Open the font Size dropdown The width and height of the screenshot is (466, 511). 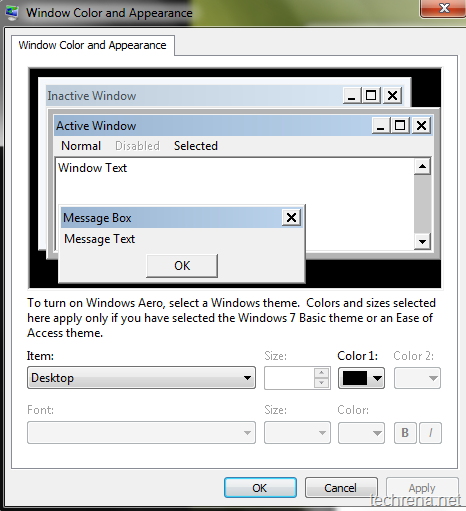click(x=297, y=433)
